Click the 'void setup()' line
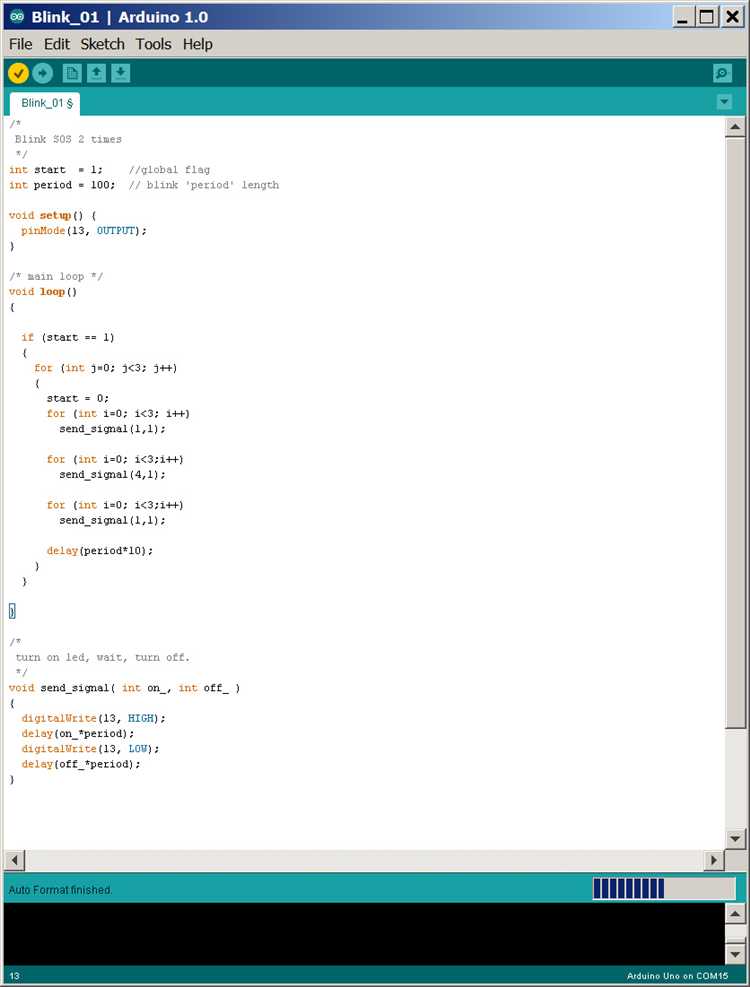This screenshot has height=987, width=750. [x=53, y=215]
